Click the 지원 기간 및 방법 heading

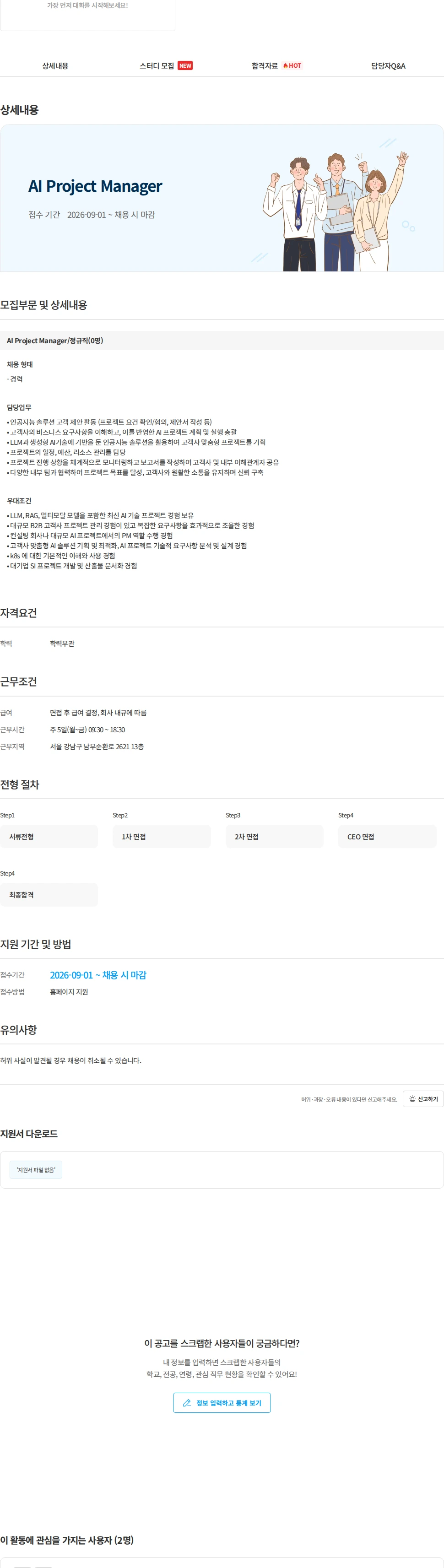35,944
